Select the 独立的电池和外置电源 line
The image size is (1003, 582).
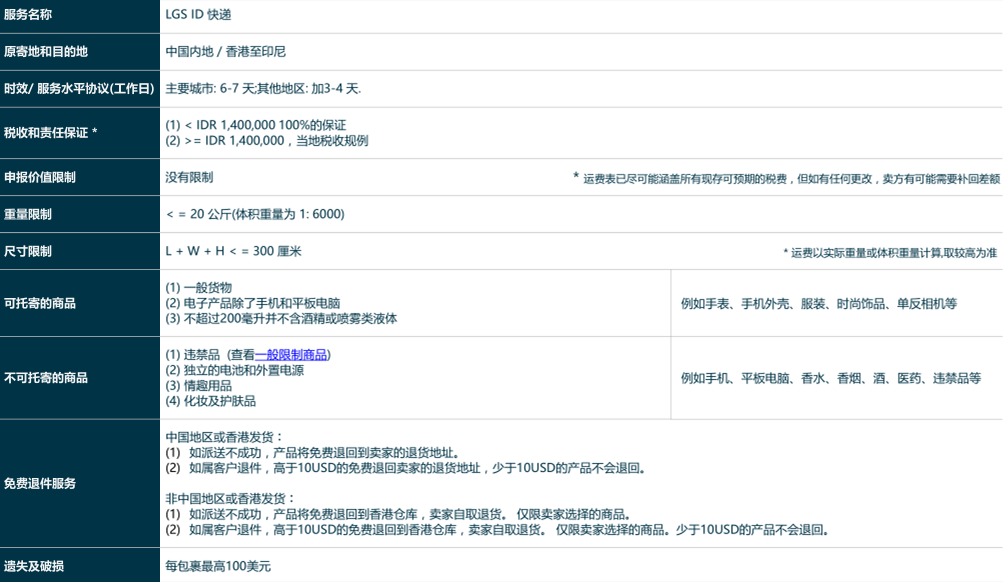click(234, 370)
